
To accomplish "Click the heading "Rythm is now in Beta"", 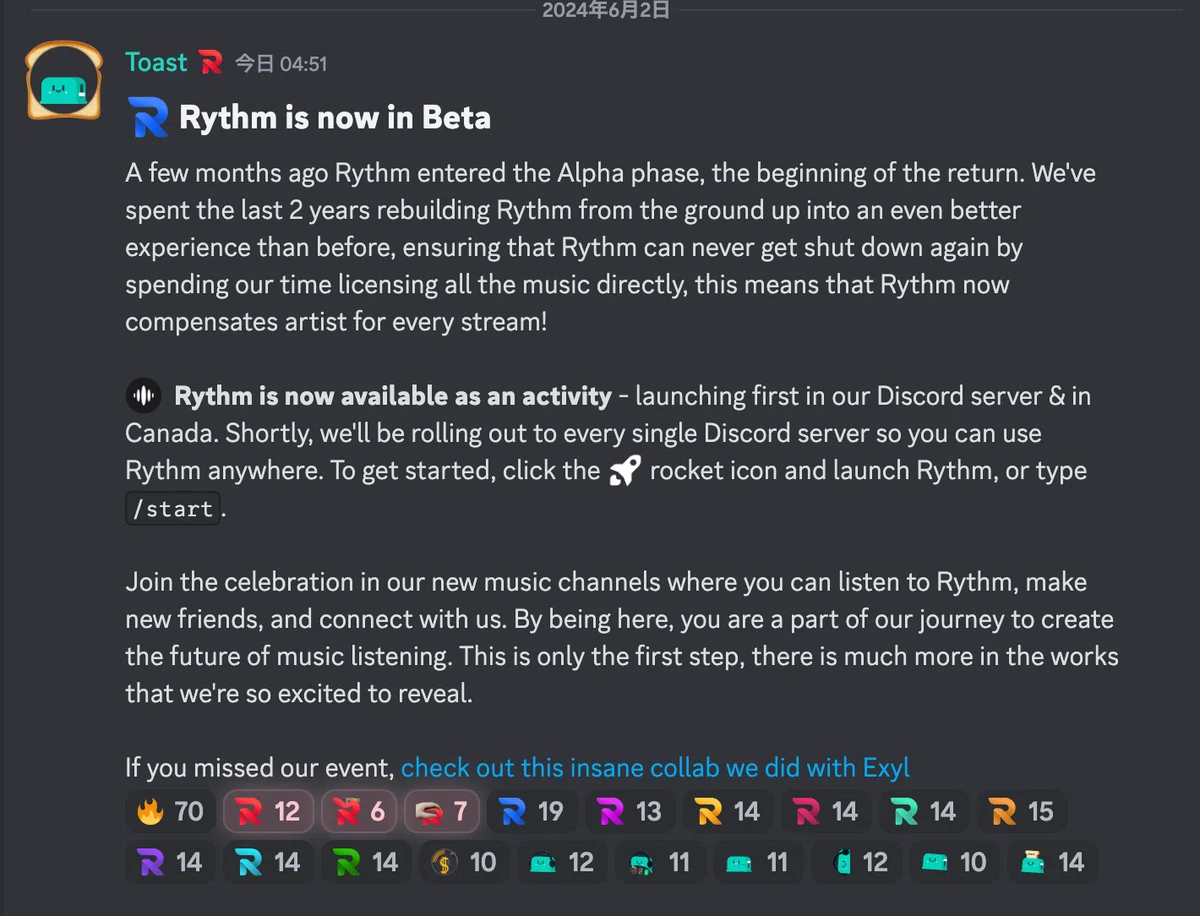I will coord(335,118).
